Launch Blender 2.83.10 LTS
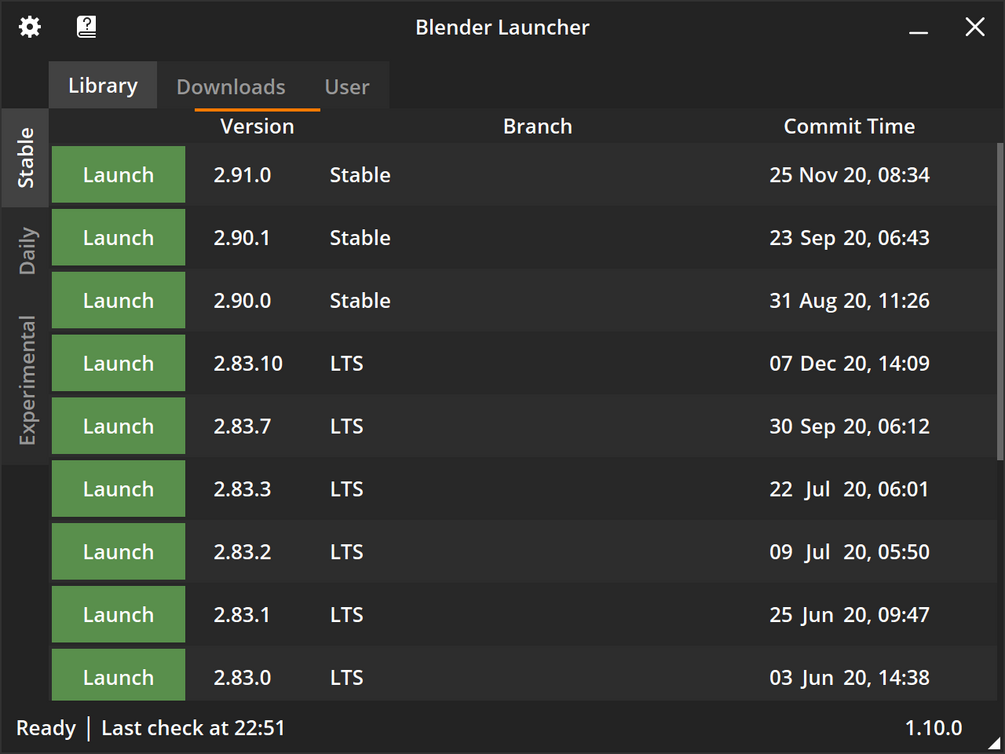 click(x=119, y=363)
